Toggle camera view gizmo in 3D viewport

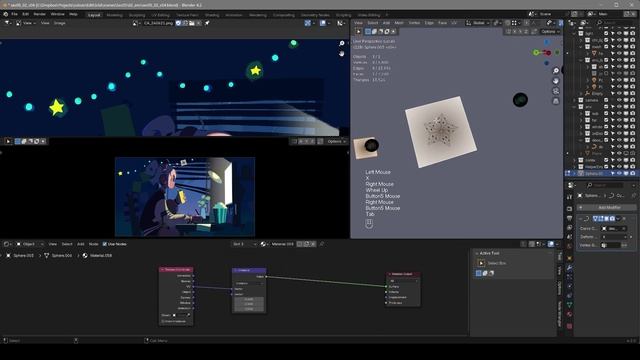[556, 91]
